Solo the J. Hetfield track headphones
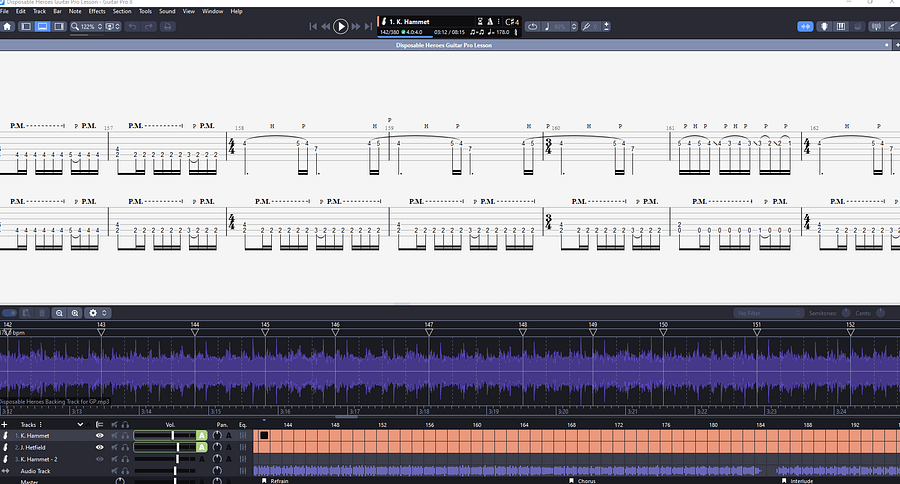Viewport: 900px width, 484px height. 125,447
